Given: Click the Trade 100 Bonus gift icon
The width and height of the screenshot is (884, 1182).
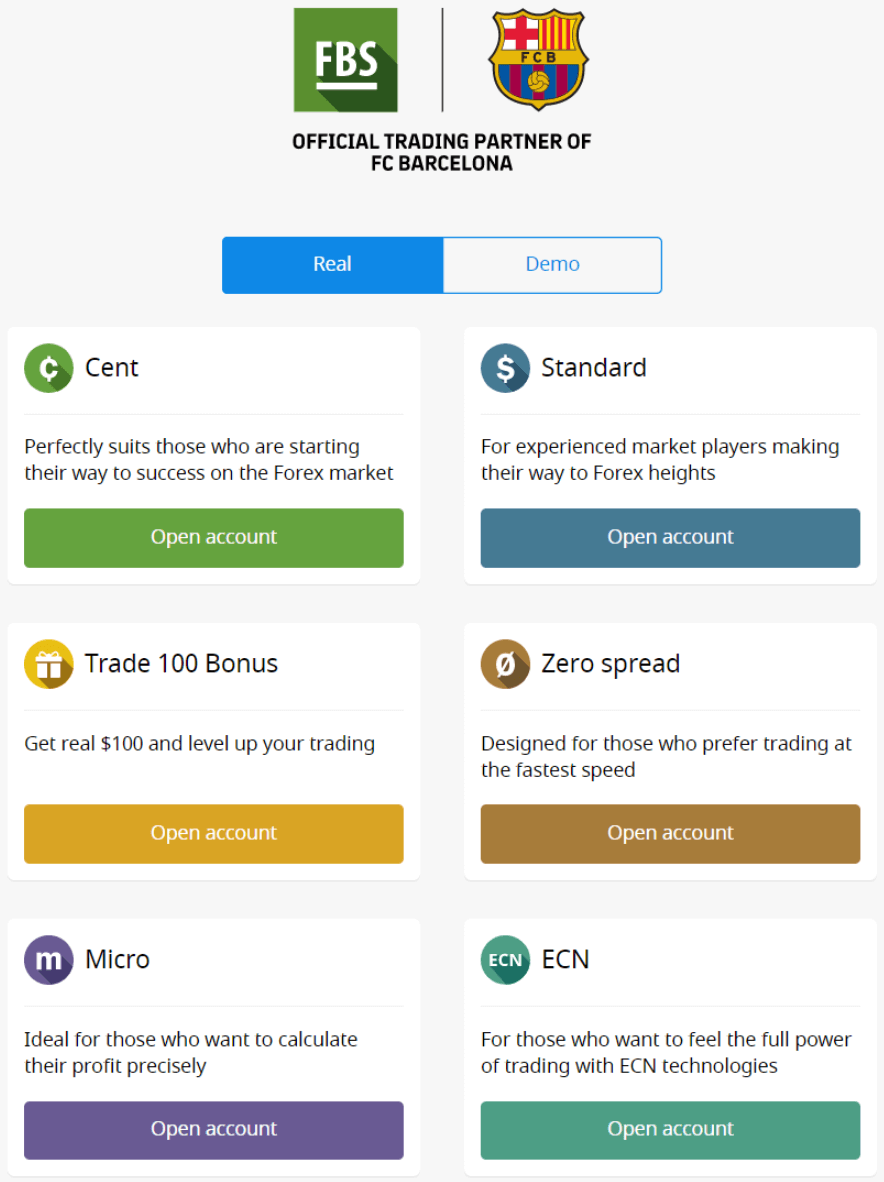Looking at the screenshot, I should tap(48, 664).
